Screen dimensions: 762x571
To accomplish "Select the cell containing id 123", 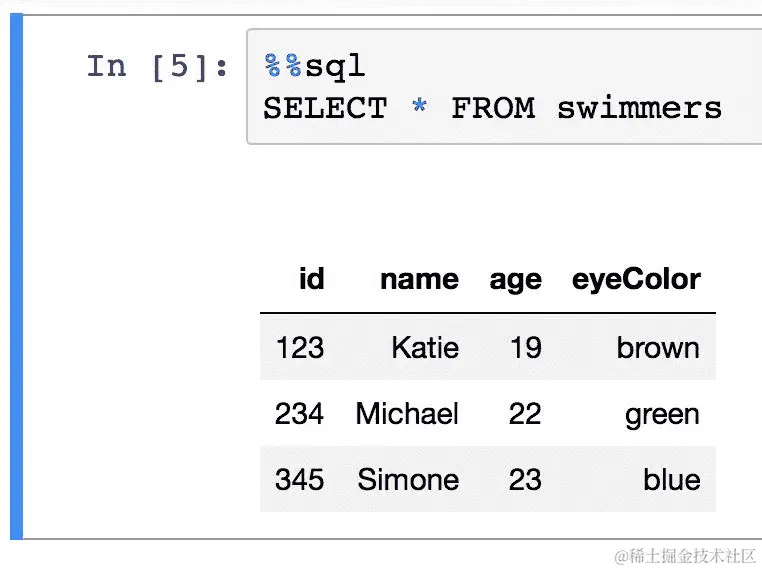I will coord(299,347).
